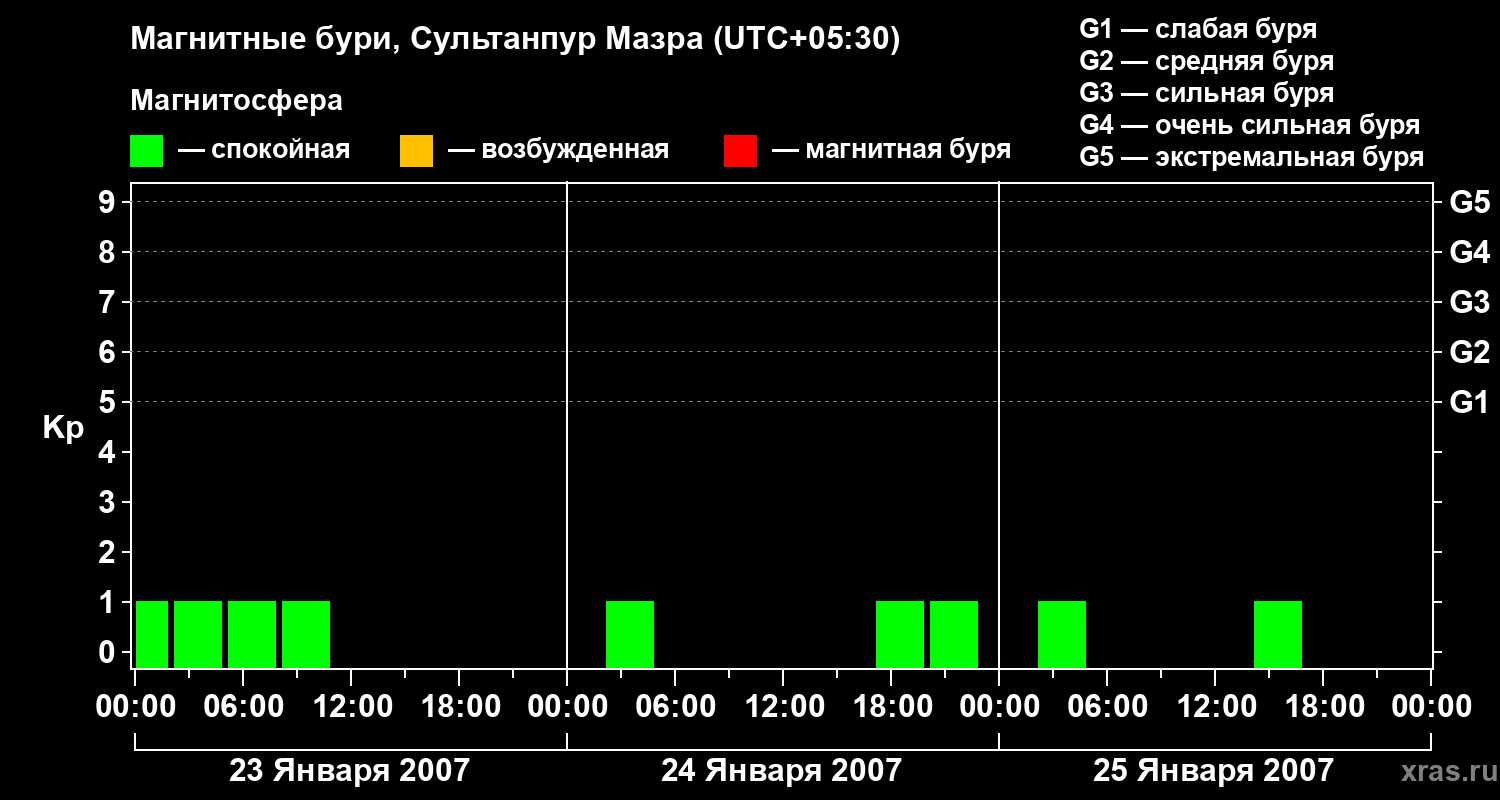Click the '24 Января 2007' date label
Screen dimensions: 1500x800
pyautogui.click(x=782, y=770)
